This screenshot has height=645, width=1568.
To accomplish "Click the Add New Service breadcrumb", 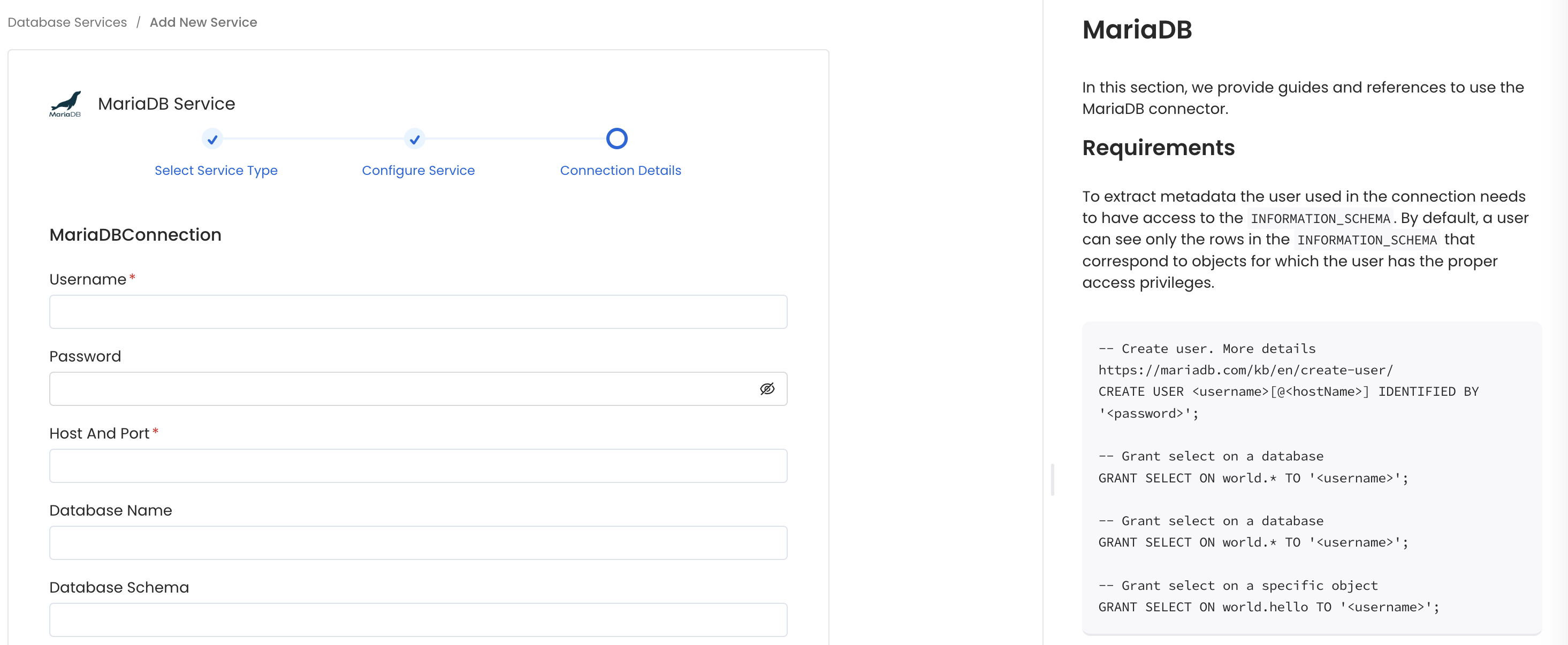I will click(x=203, y=22).
